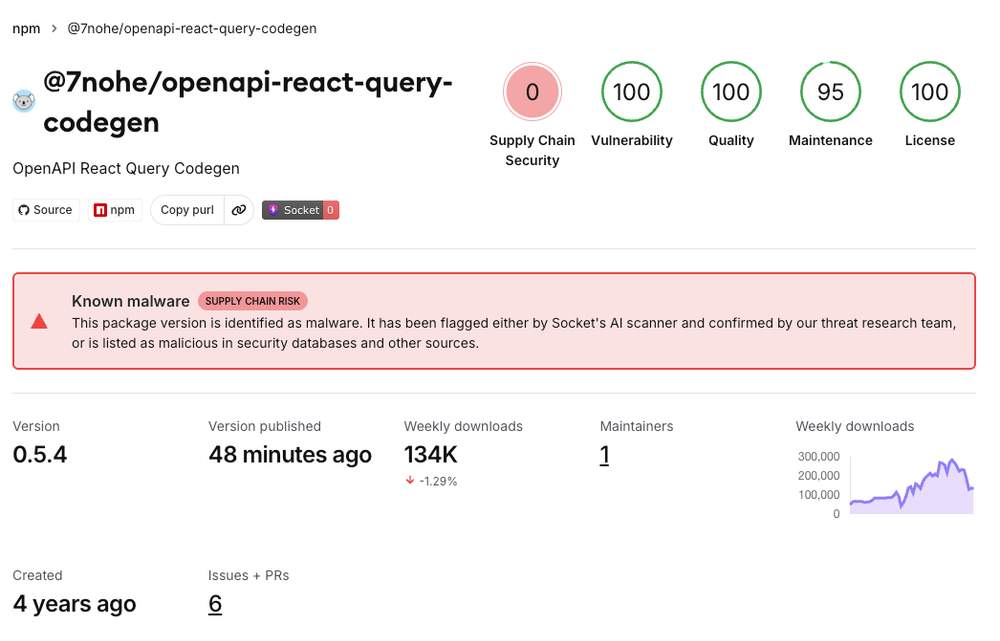
Task: Click the Maintenance label
Action: coord(830,140)
